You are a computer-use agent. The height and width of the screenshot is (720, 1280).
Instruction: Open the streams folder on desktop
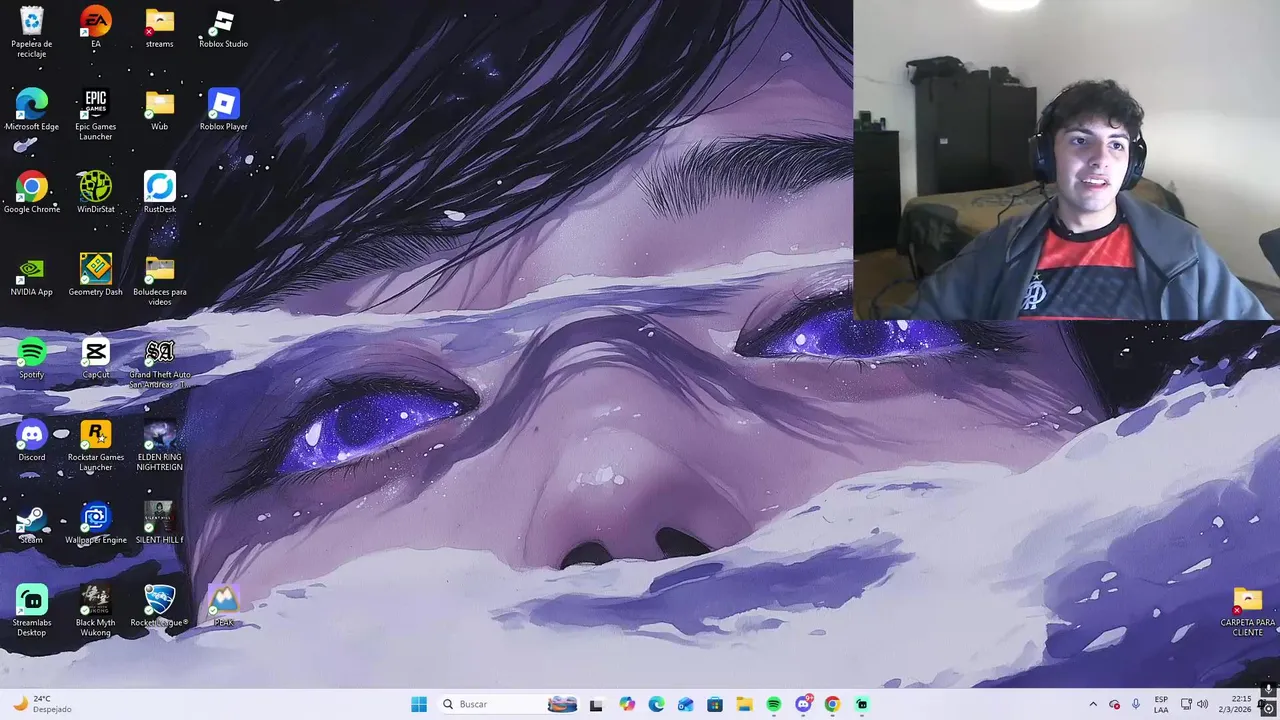pos(160,27)
